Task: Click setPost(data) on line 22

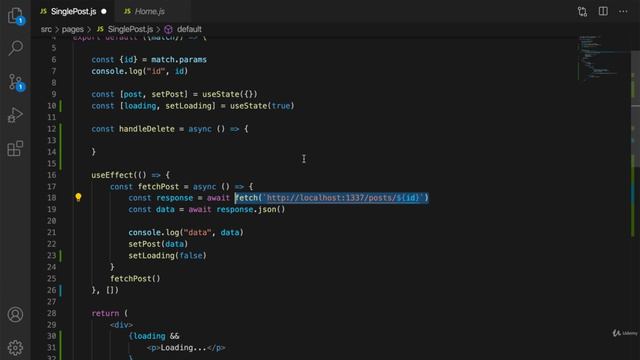Action: click(x=158, y=244)
